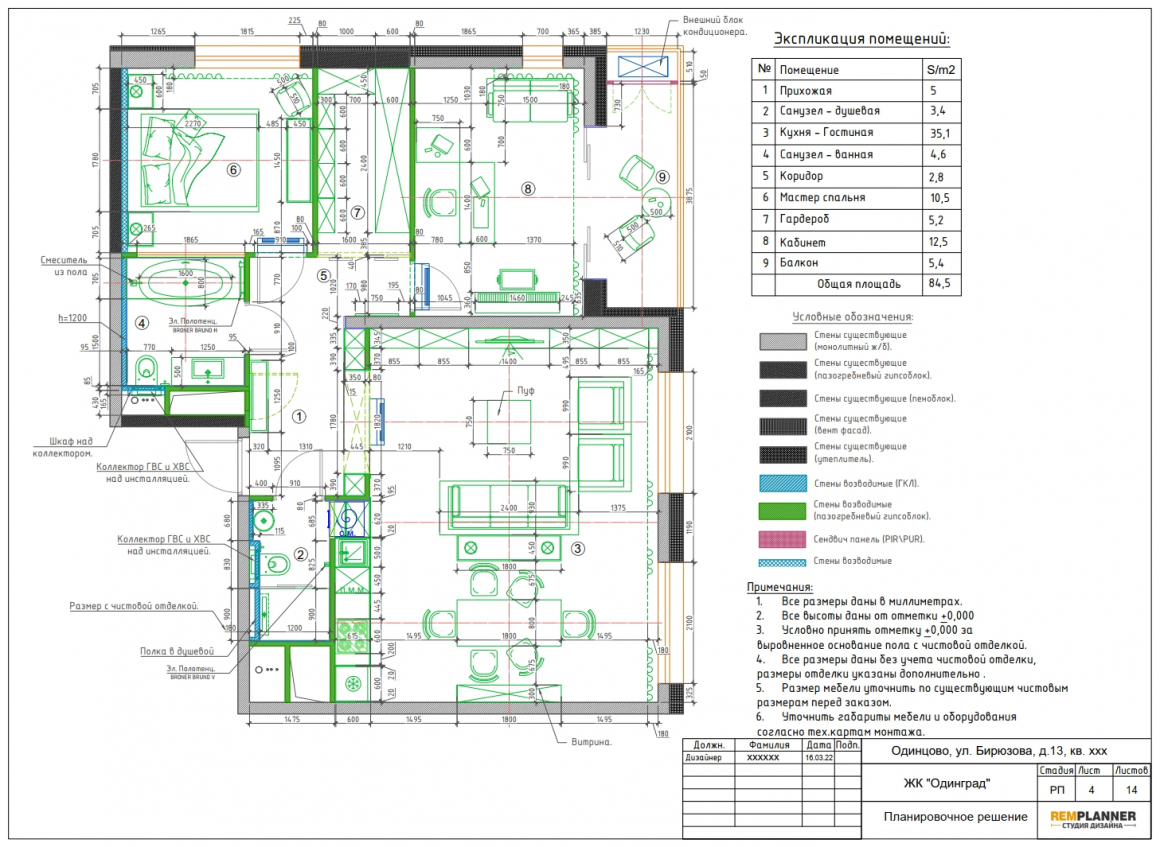Click the external air conditioner unit symbol
Screen dimensions: 1160x847
pos(643,67)
